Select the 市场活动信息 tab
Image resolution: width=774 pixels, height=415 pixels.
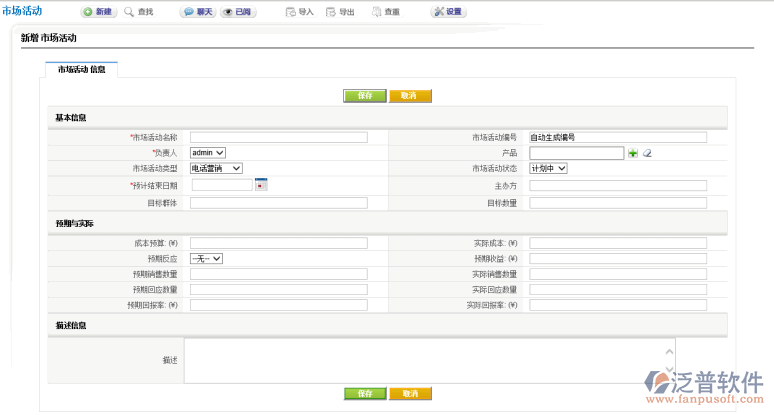(x=81, y=70)
